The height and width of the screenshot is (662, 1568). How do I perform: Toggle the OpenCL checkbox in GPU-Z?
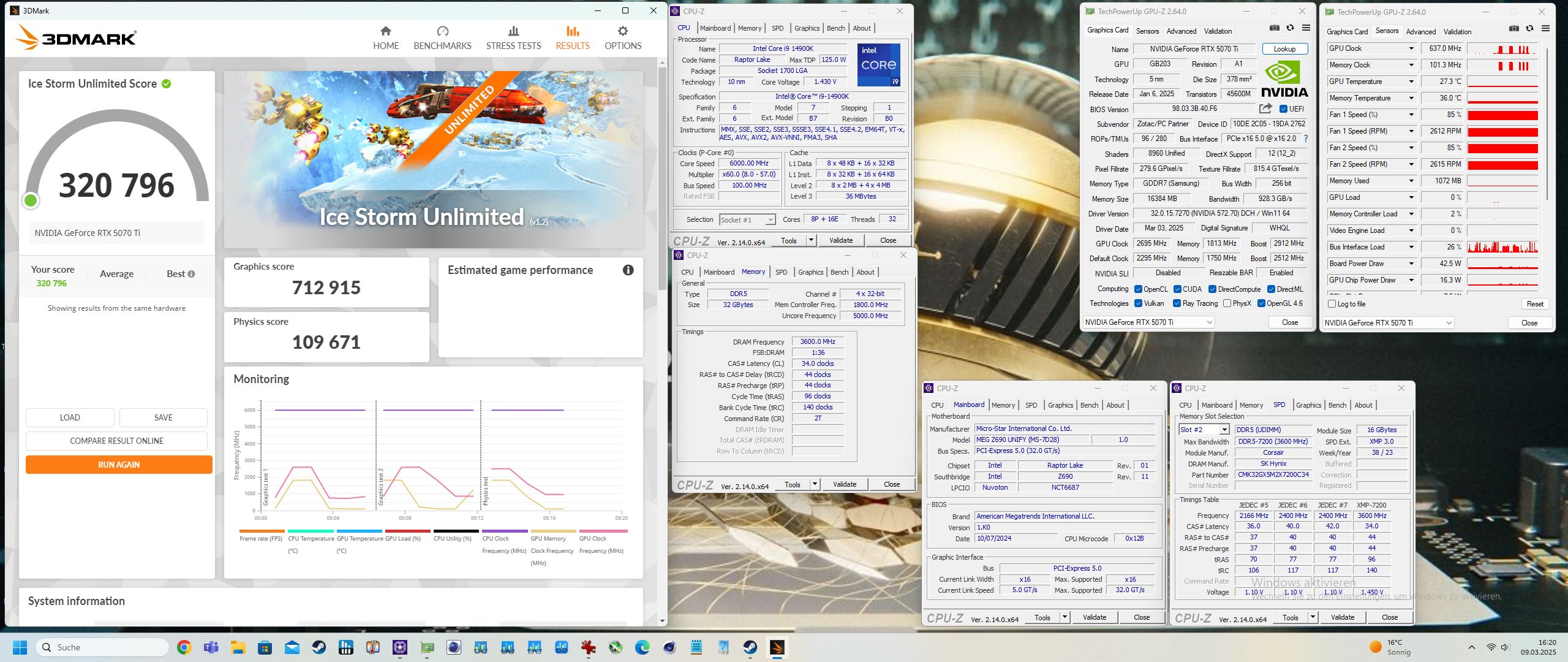coord(1138,289)
